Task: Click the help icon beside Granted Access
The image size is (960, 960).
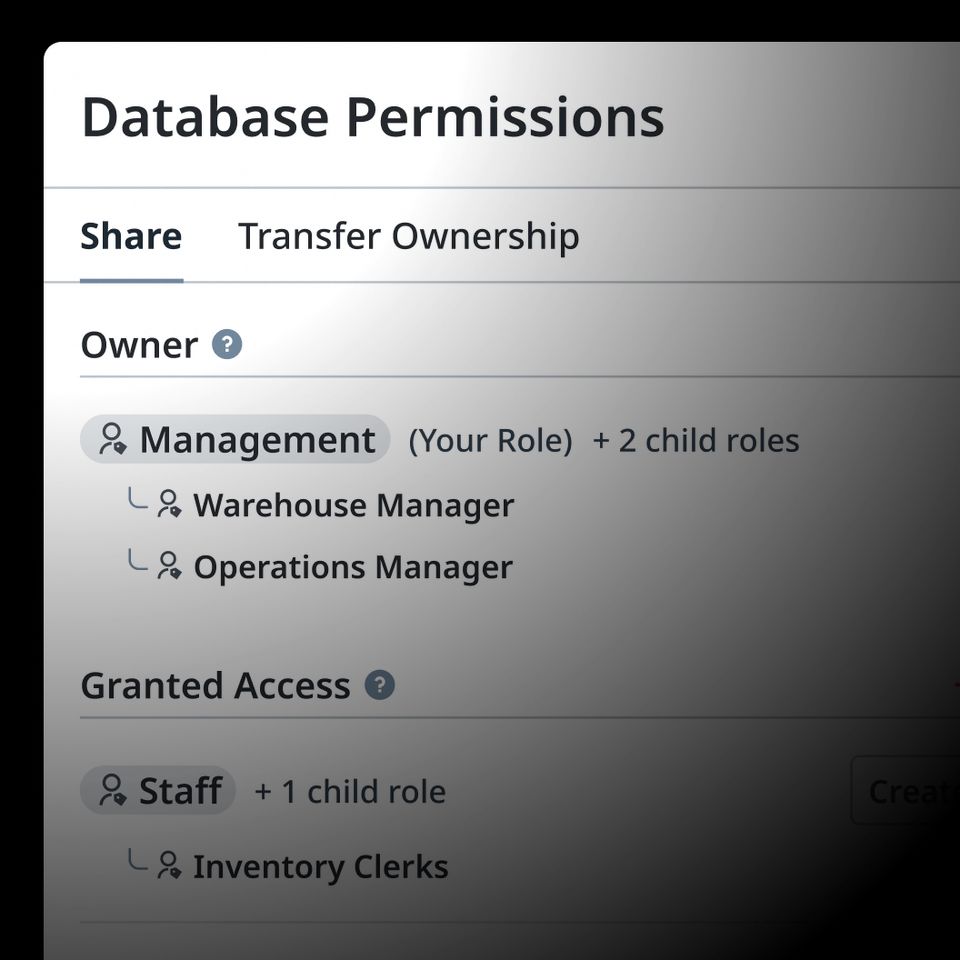Action: pos(380,684)
